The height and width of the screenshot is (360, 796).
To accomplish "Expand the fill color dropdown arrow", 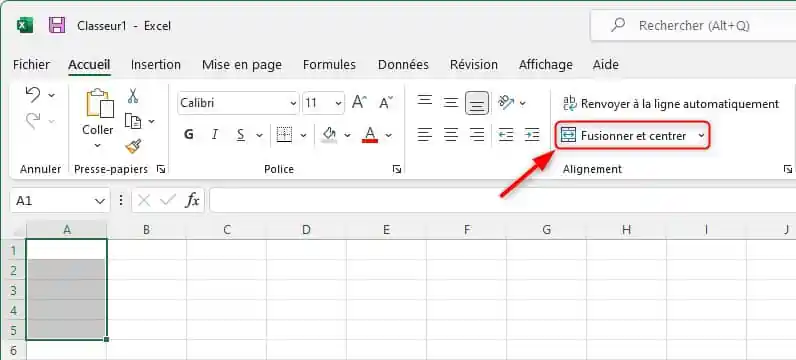I will coord(347,135).
